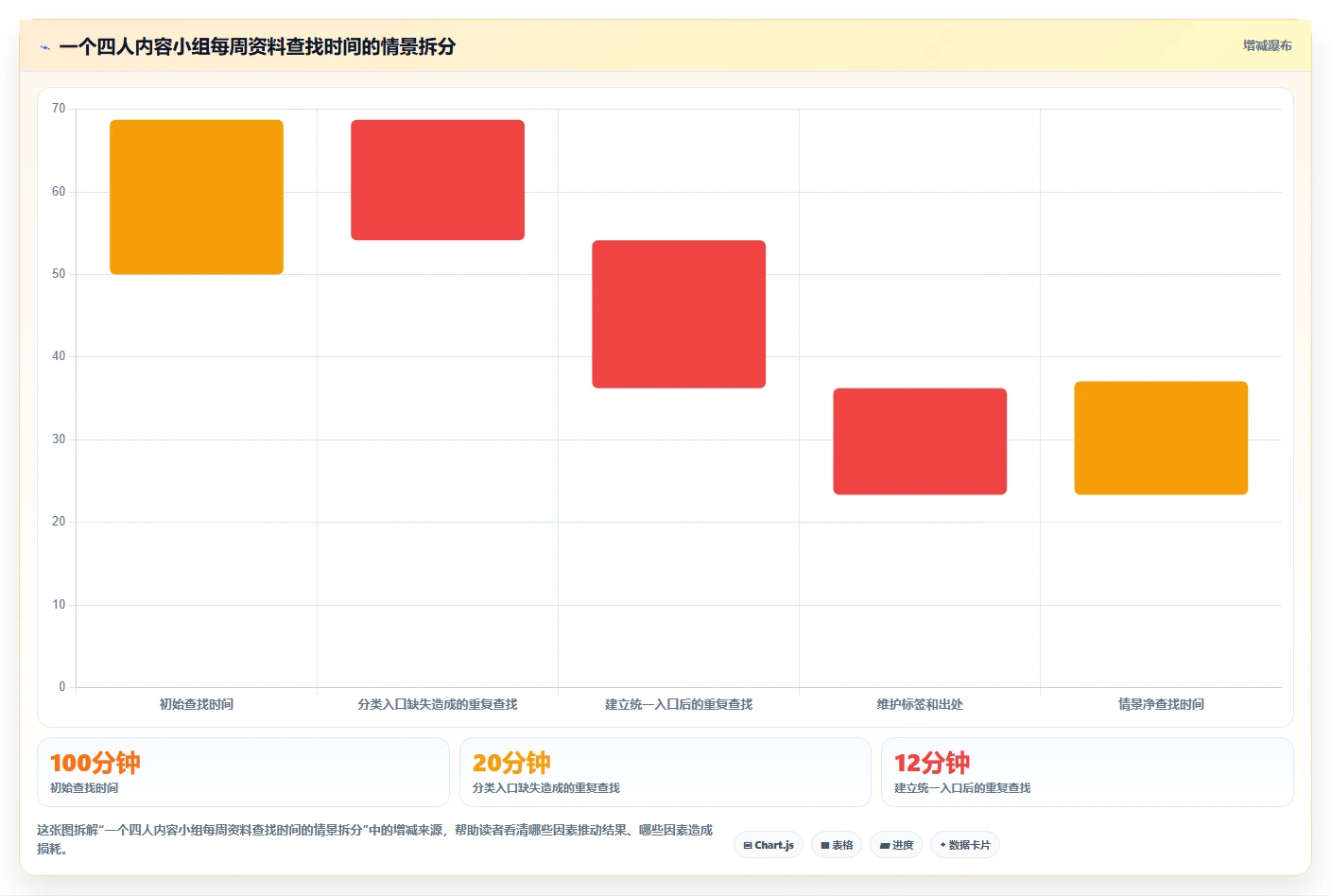Click the 增减瀑布 label in header
The width and height of the screenshot is (1331, 896).
1267,45
